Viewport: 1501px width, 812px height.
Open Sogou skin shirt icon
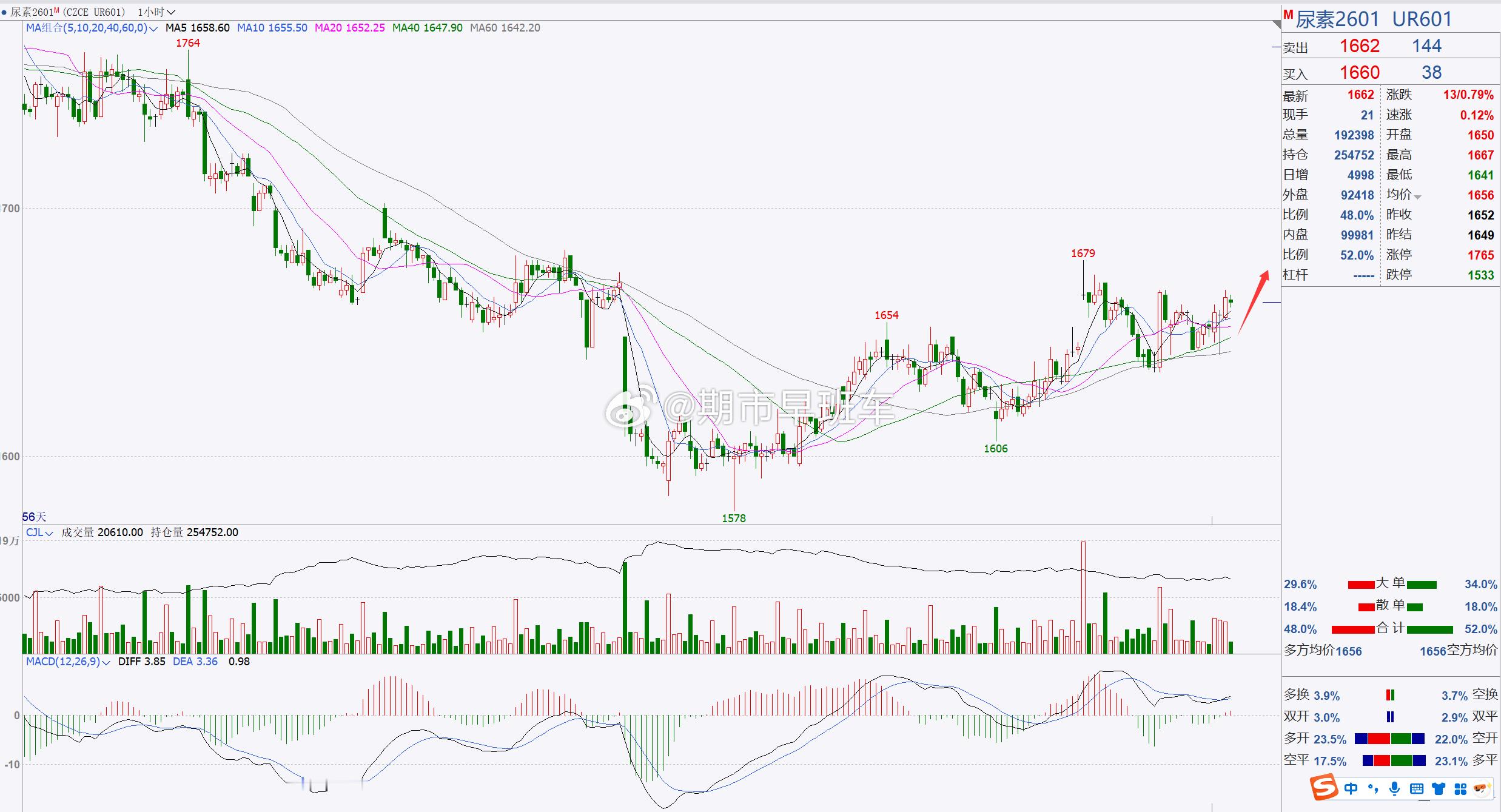click(1439, 788)
